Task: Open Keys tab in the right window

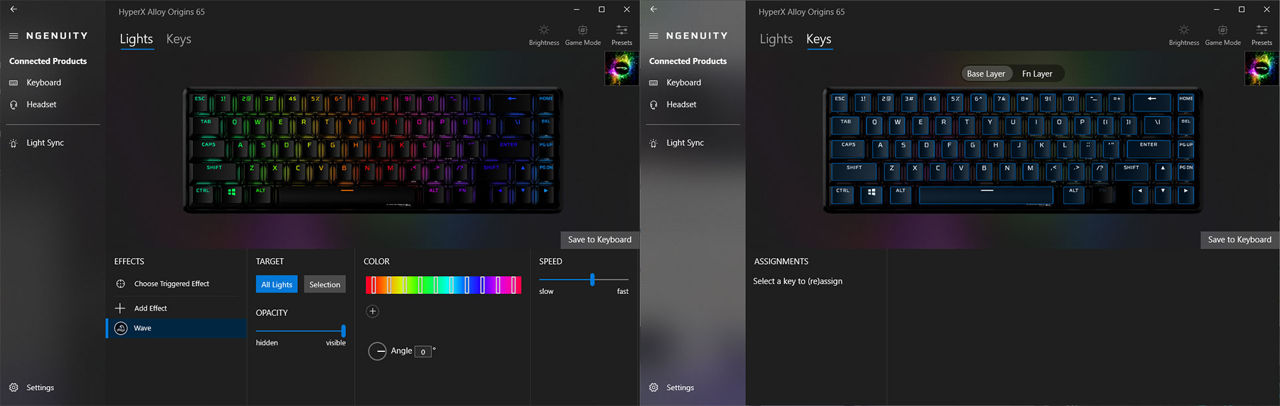Action: pos(819,39)
